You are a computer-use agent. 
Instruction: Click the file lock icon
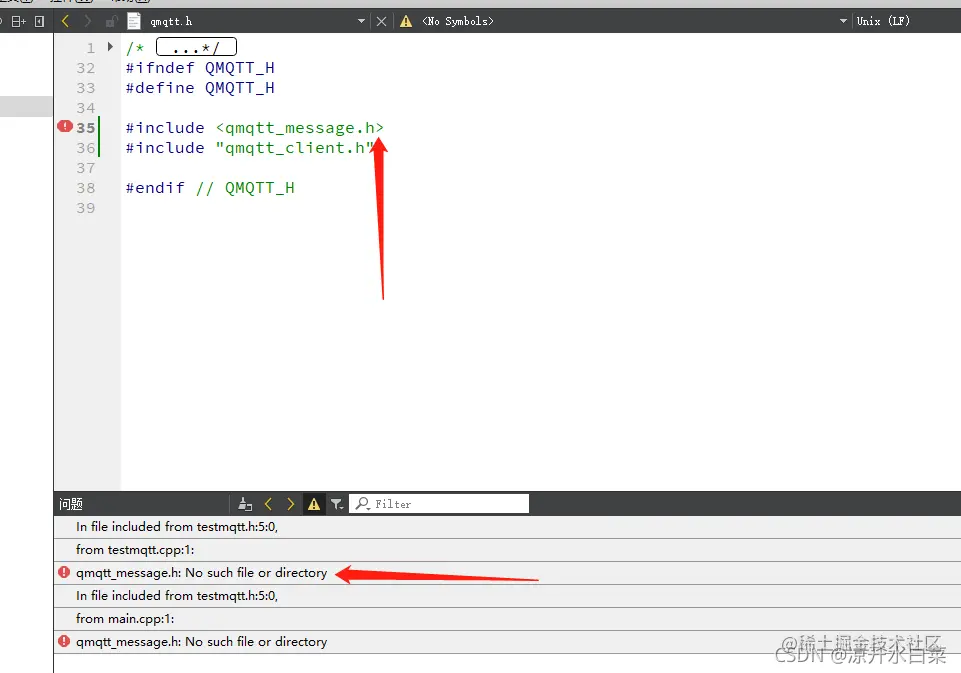tap(111, 21)
